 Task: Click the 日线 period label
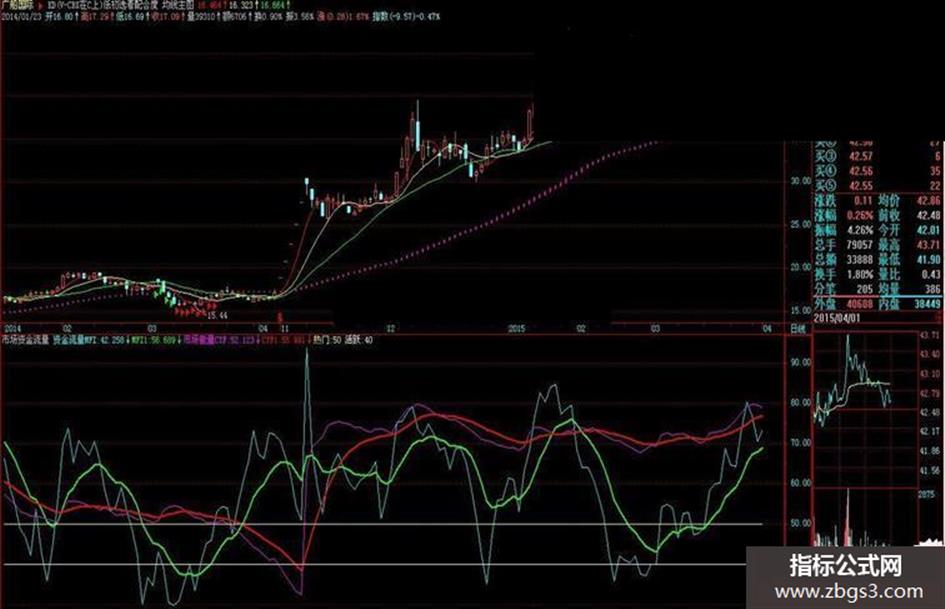point(797,329)
